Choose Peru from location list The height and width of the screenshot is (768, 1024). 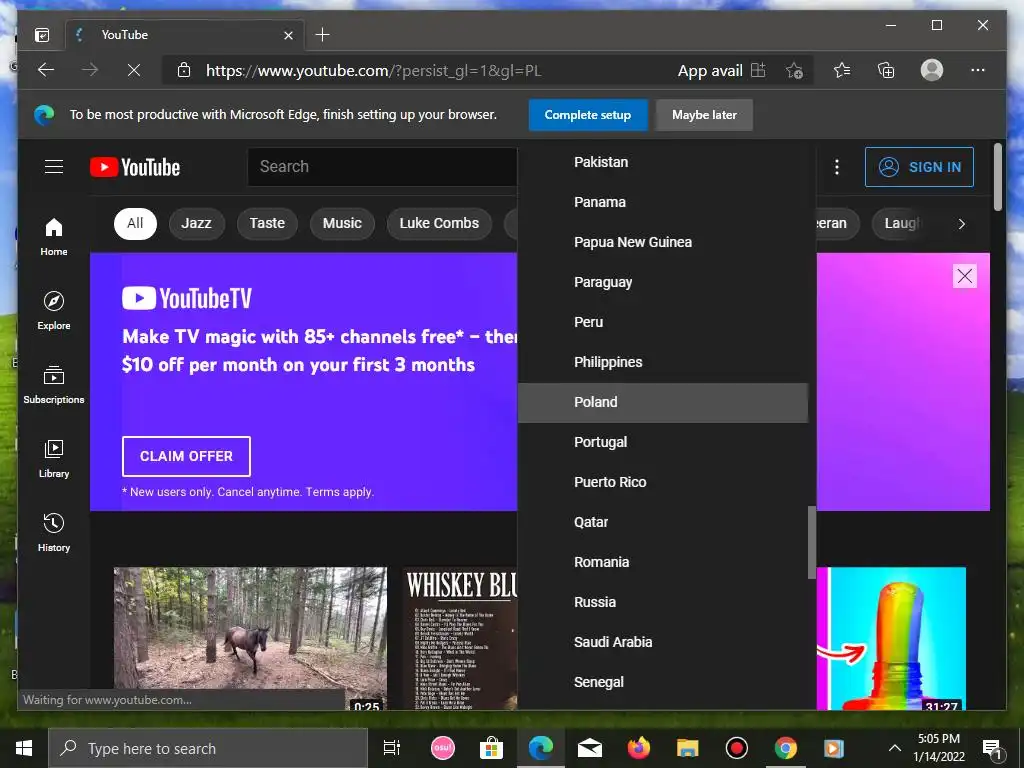[x=663, y=322]
